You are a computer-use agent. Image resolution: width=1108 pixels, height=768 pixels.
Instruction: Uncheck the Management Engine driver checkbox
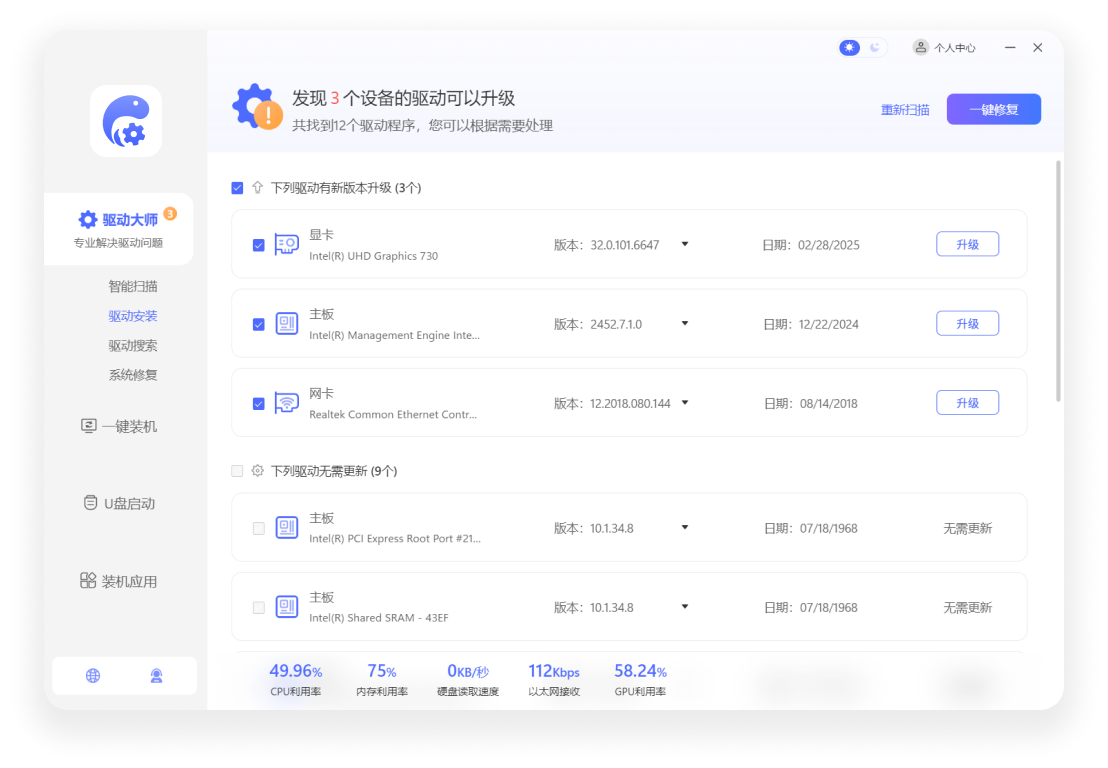click(x=259, y=324)
